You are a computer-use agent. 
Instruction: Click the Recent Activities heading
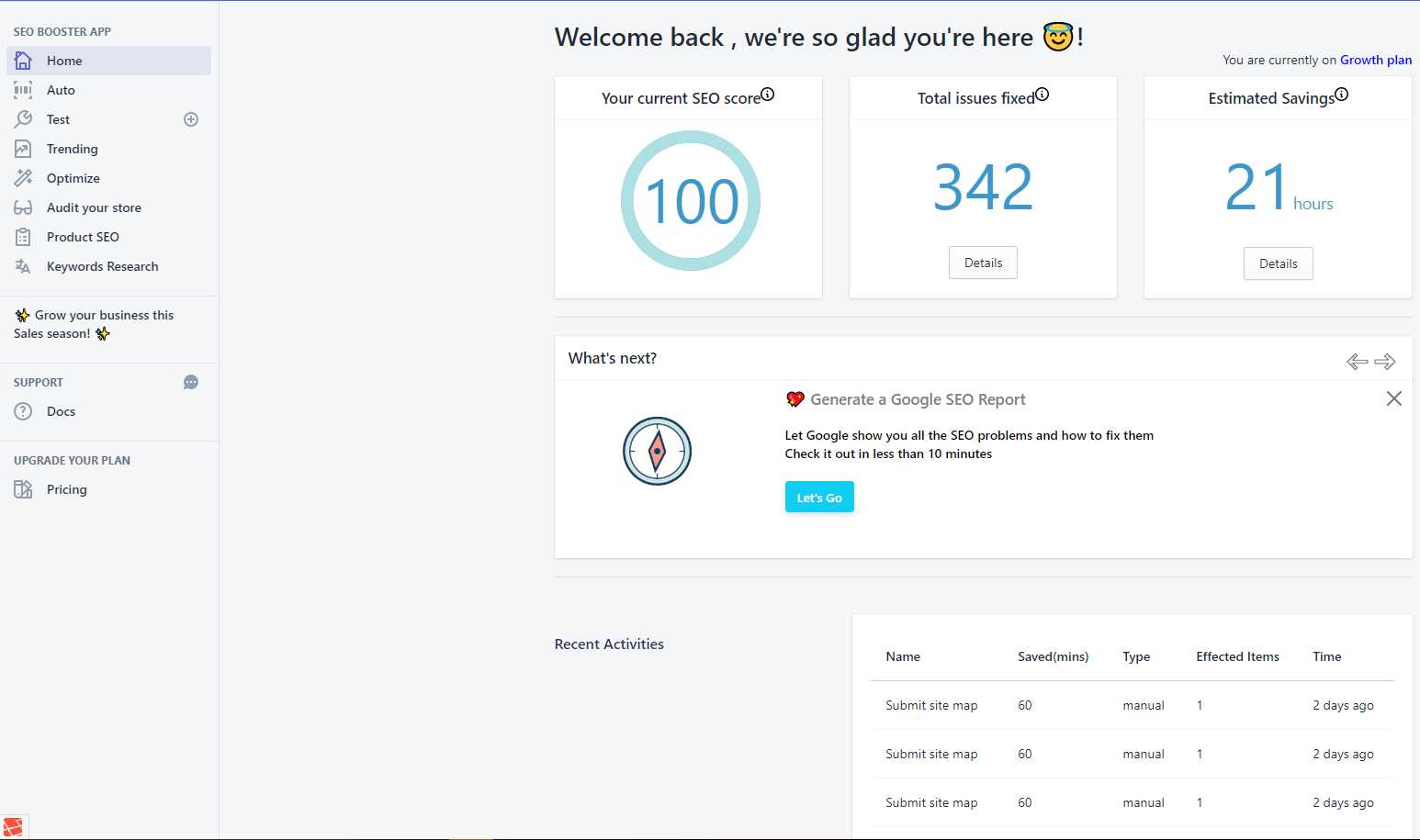click(609, 644)
